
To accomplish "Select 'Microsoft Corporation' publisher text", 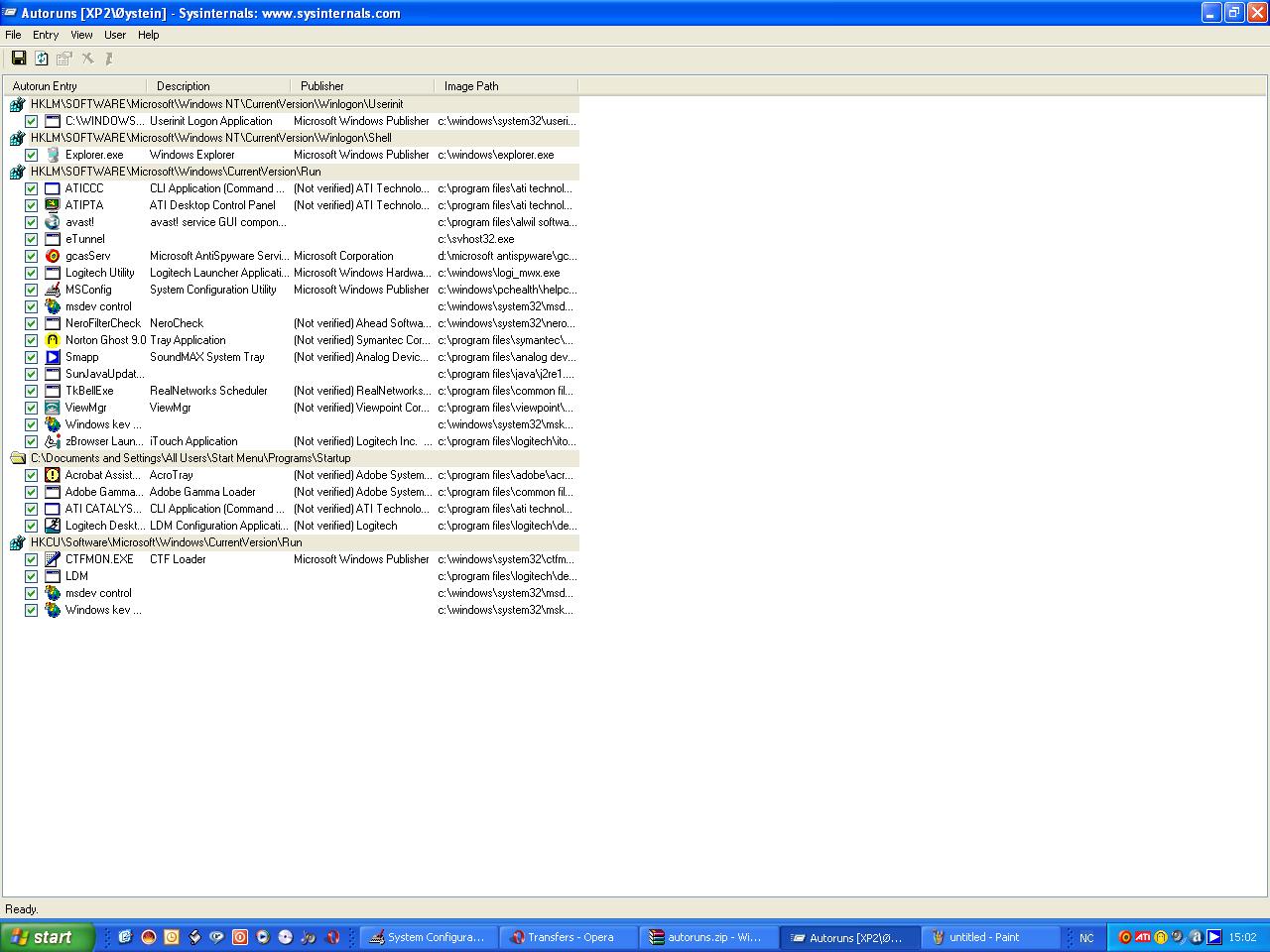I will coord(343,256).
